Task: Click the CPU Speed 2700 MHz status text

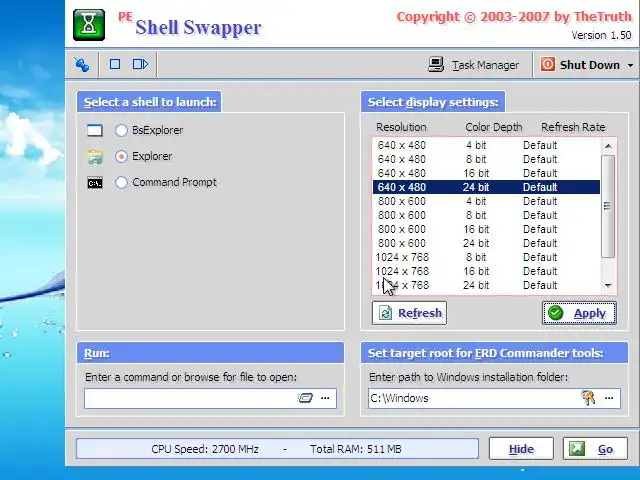Action: 205,449
